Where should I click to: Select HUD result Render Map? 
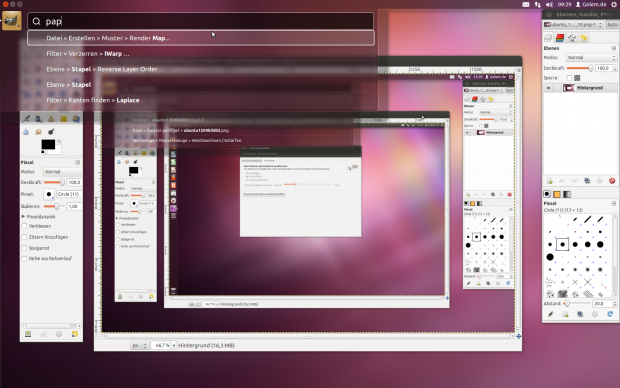[x=201, y=38]
